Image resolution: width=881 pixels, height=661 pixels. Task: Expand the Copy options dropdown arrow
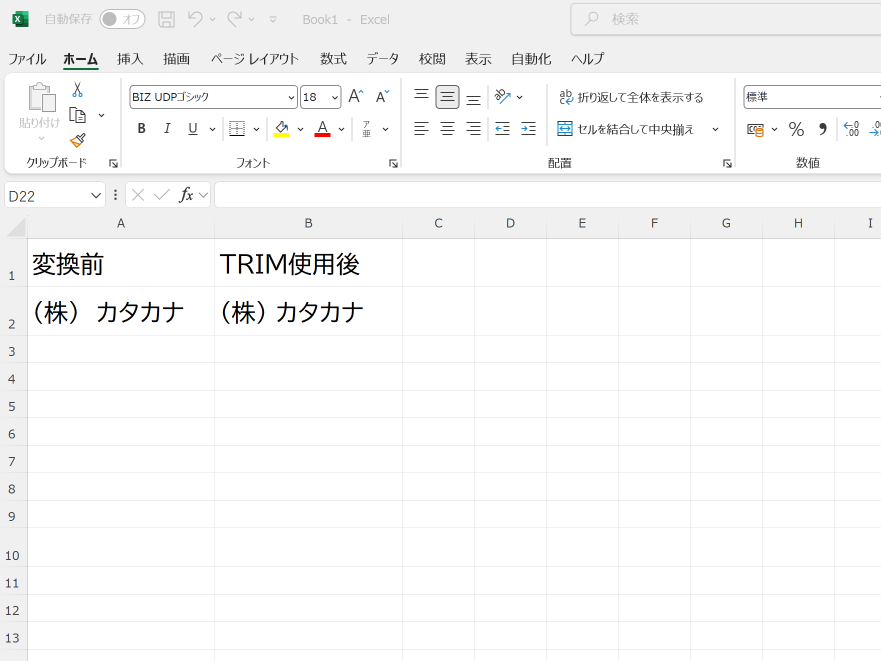coord(102,115)
